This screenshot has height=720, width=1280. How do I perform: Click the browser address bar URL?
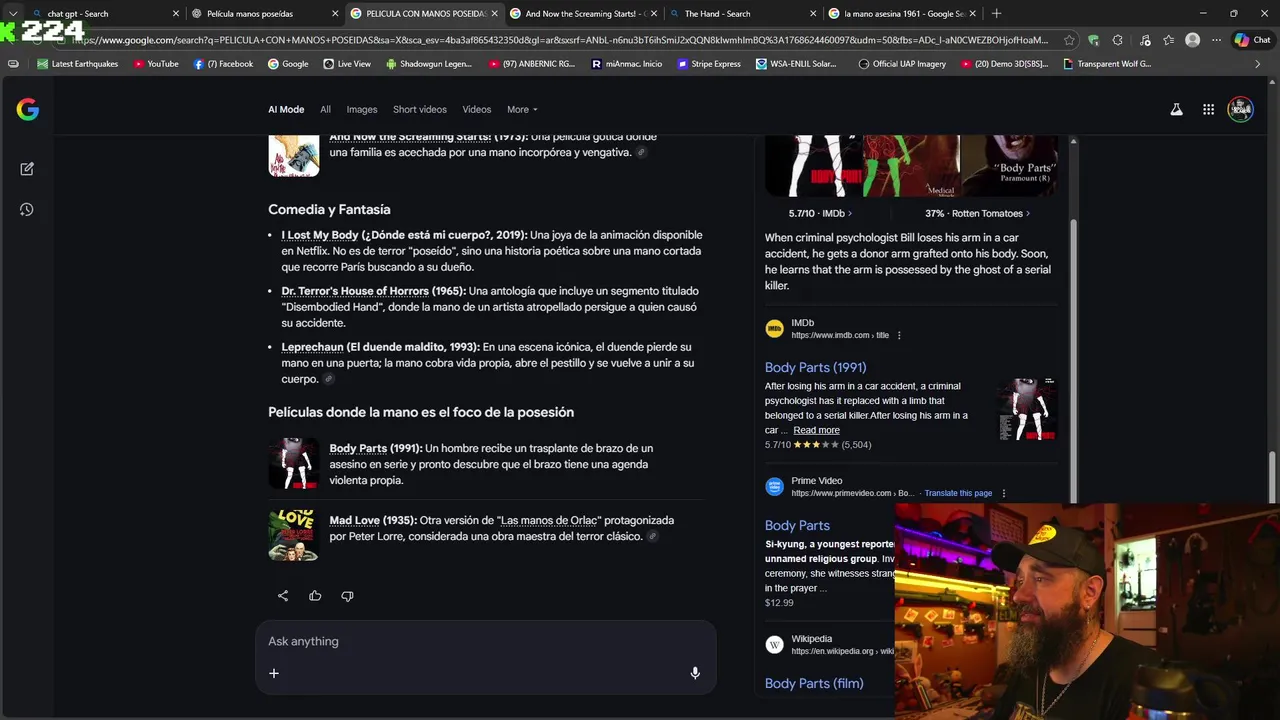(x=560, y=40)
